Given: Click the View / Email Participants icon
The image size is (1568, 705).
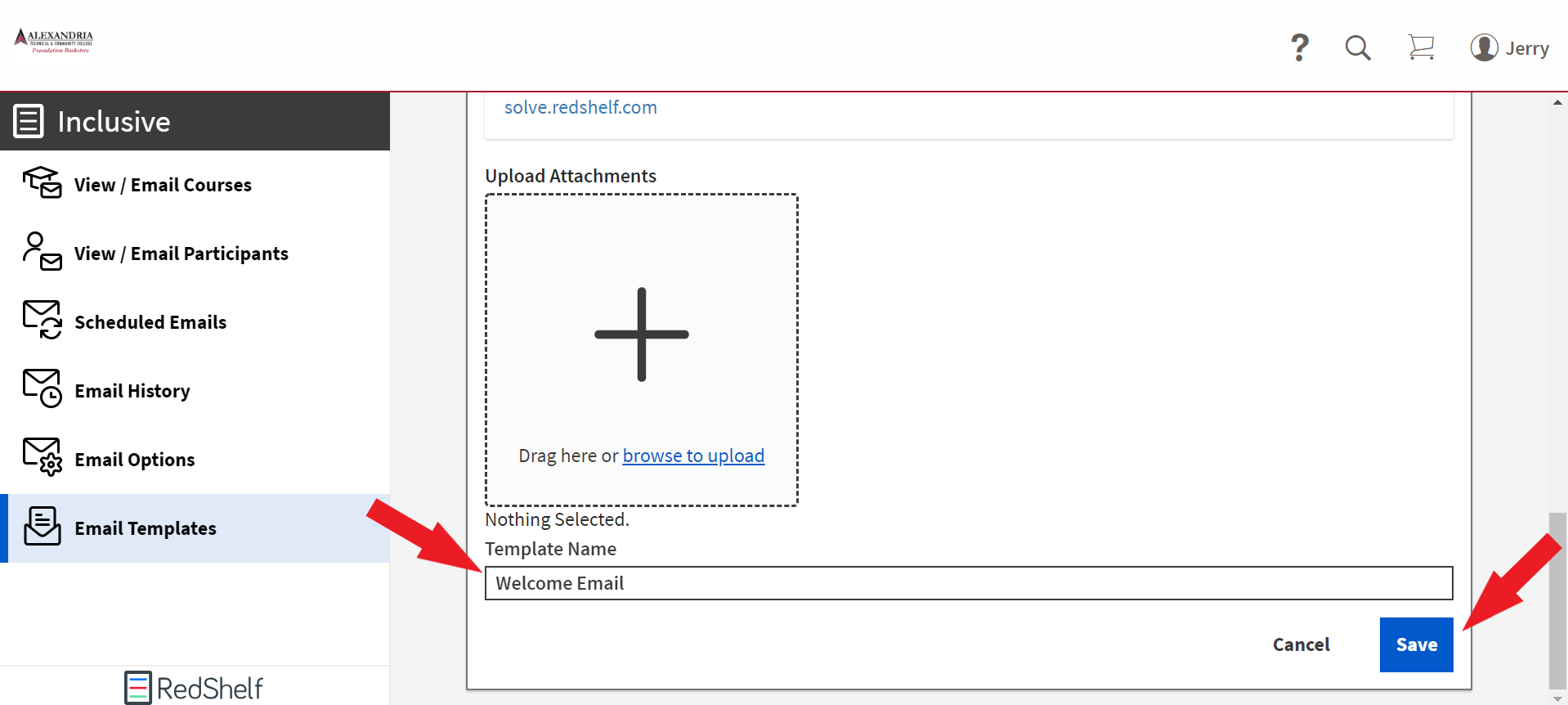Looking at the screenshot, I should 42,252.
